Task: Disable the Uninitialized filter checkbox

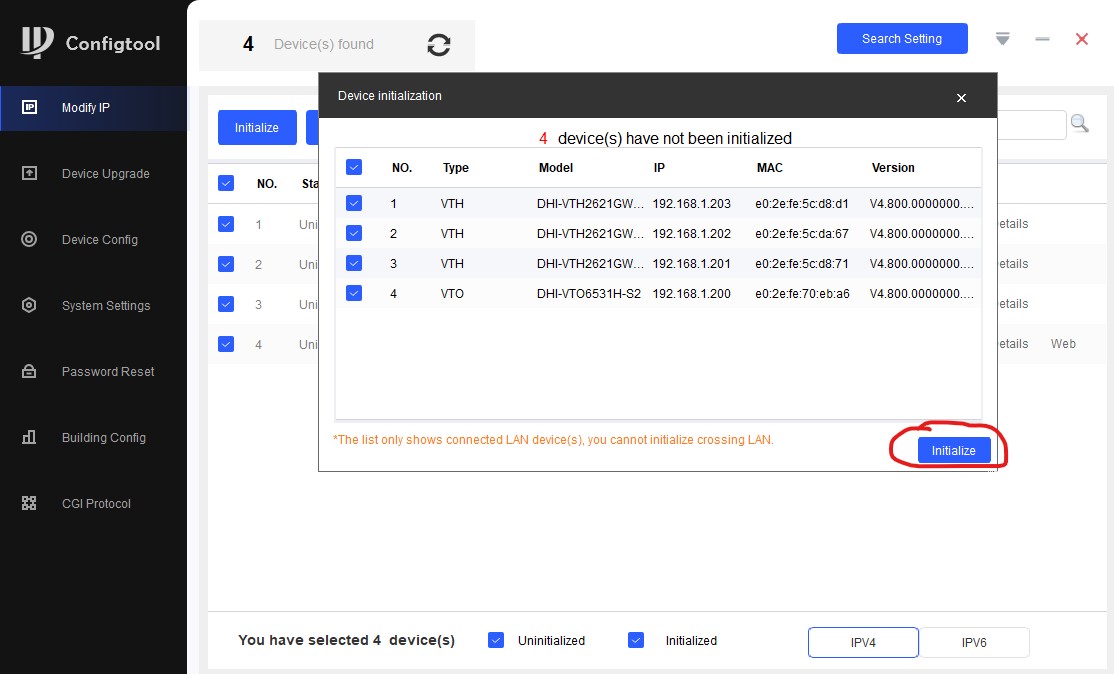Action: [496, 641]
